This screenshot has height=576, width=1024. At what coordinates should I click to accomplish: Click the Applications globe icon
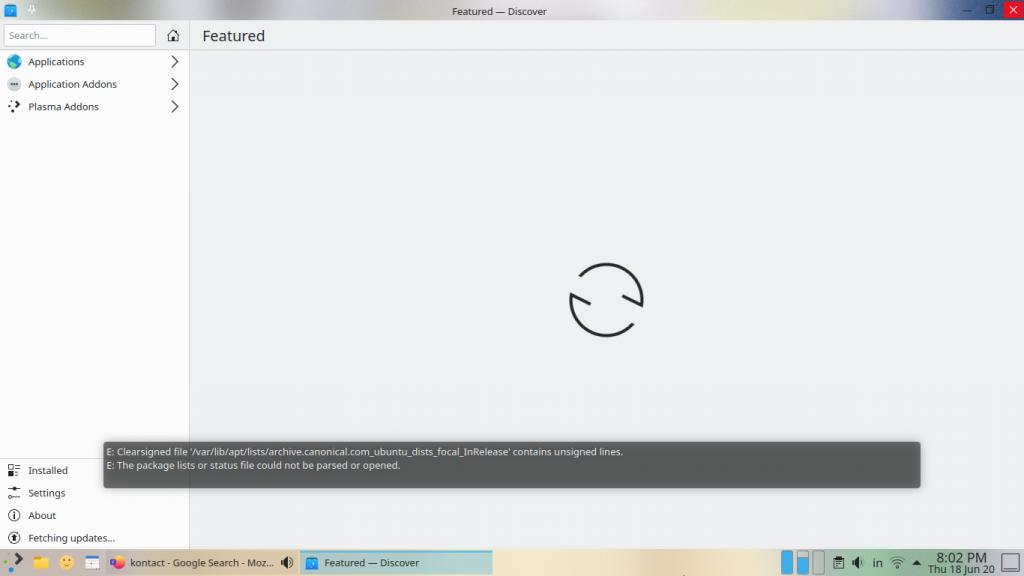point(14,62)
